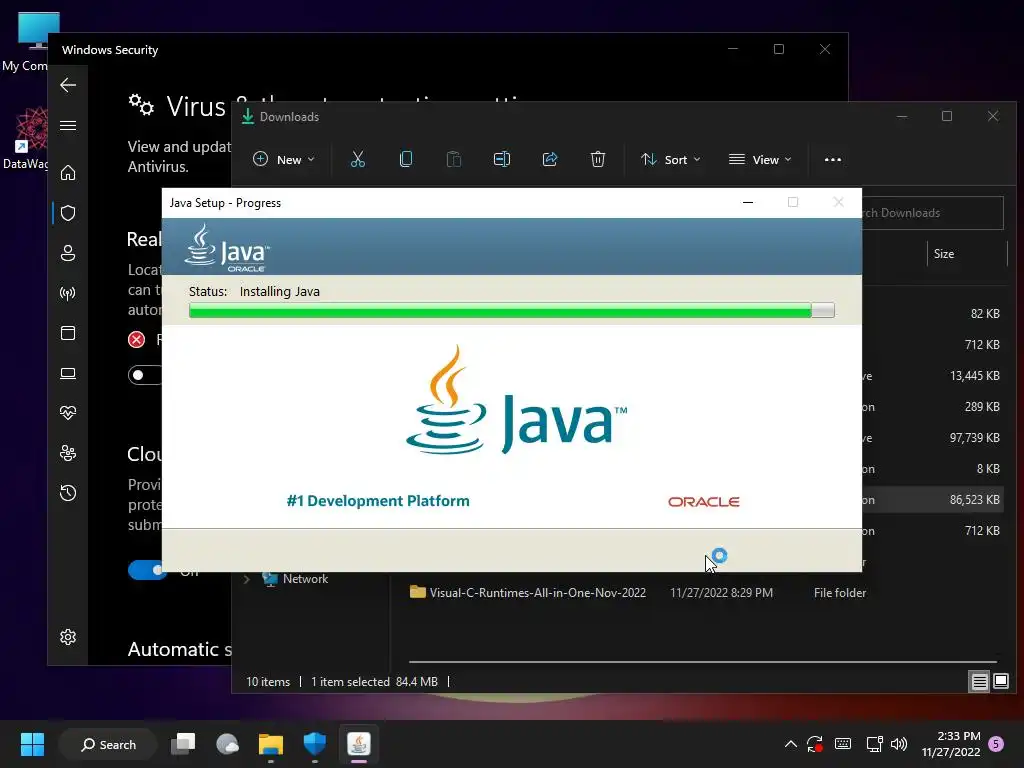Open the Windows Start menu
This screenshot has height=768, width=1024.
(32, 744)
